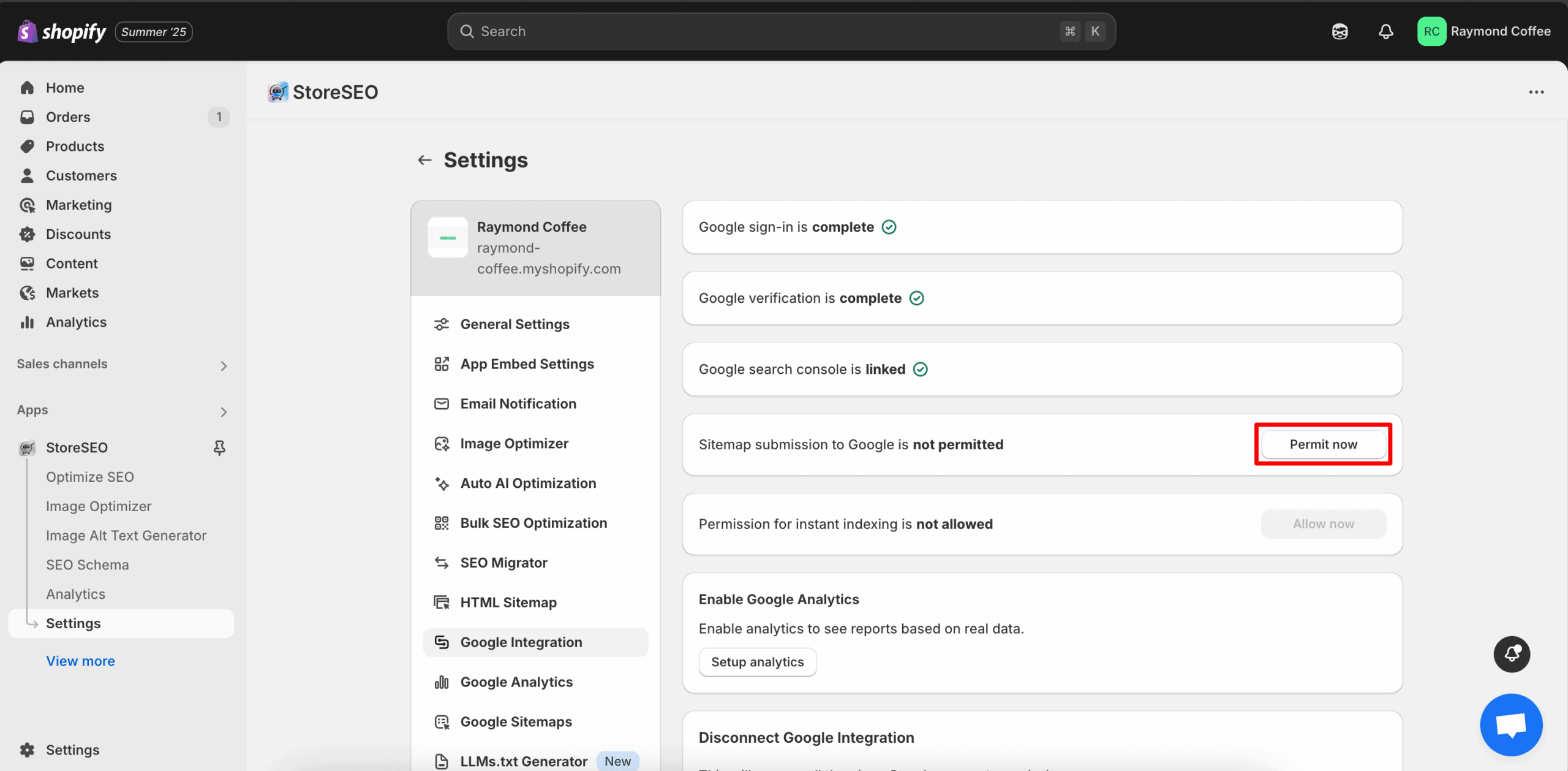The image size is (1568, 771).
Task: Click the search console linked checkmark
Action: coord(920,370)
